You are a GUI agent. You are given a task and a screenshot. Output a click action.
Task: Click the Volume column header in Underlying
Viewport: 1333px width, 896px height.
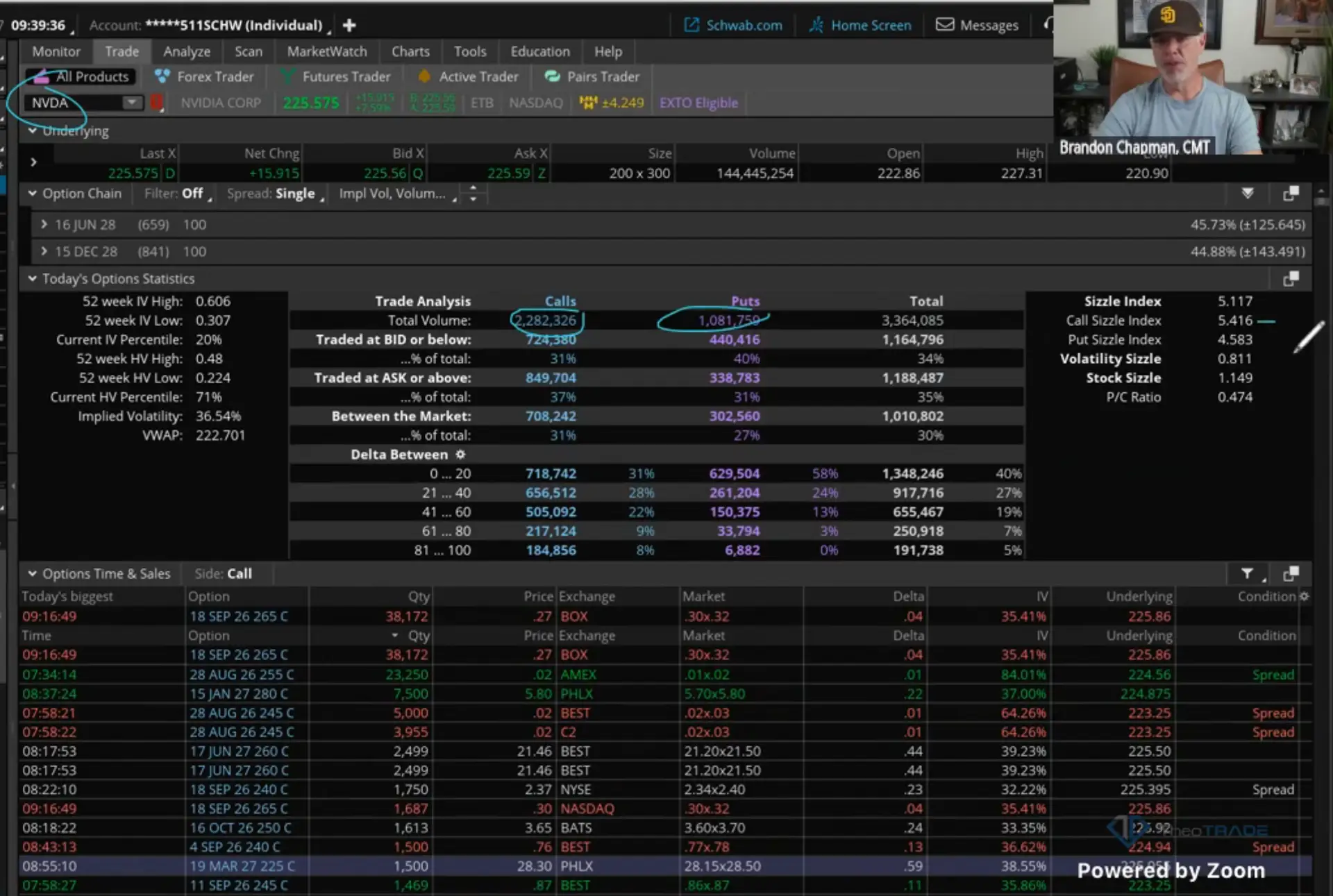pos(772,153)
